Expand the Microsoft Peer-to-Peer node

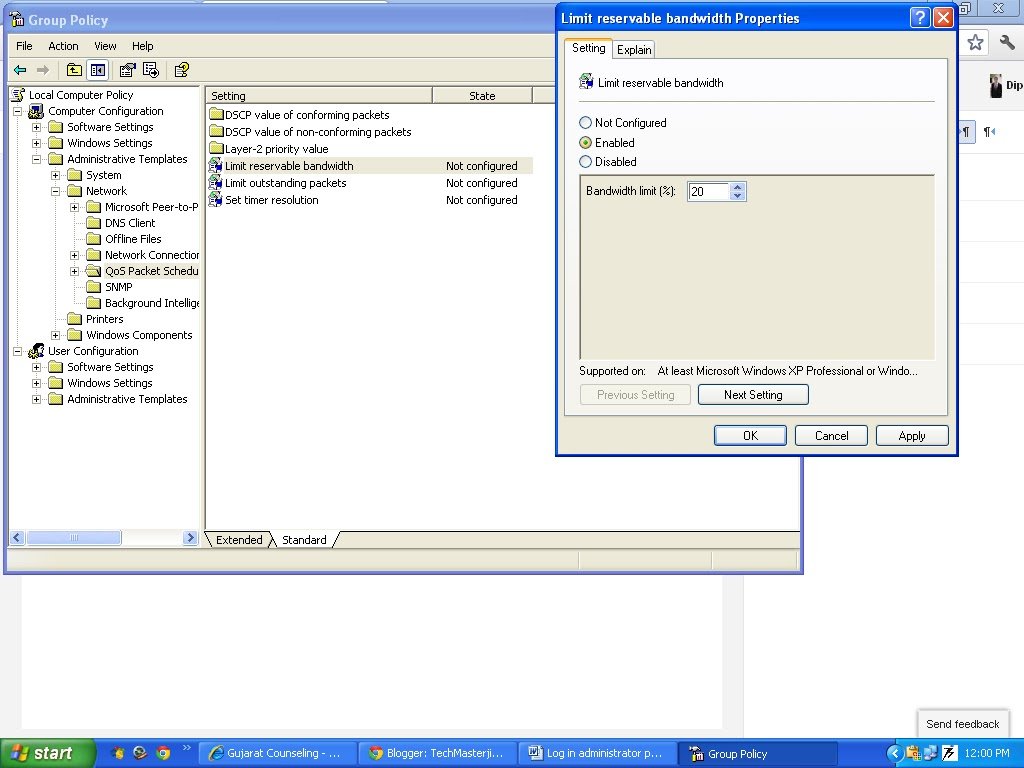click(x=74, y=207)
